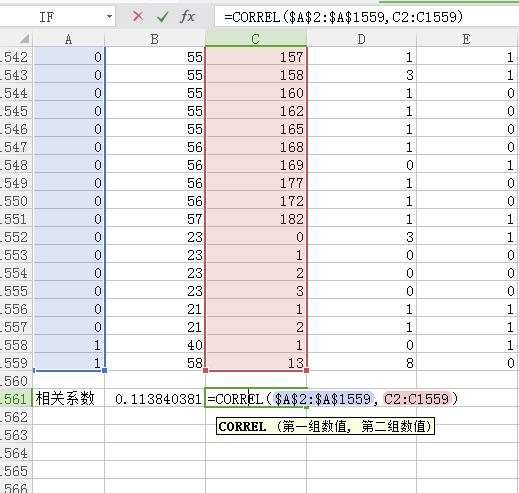Select column D header

tap(361, 39)
